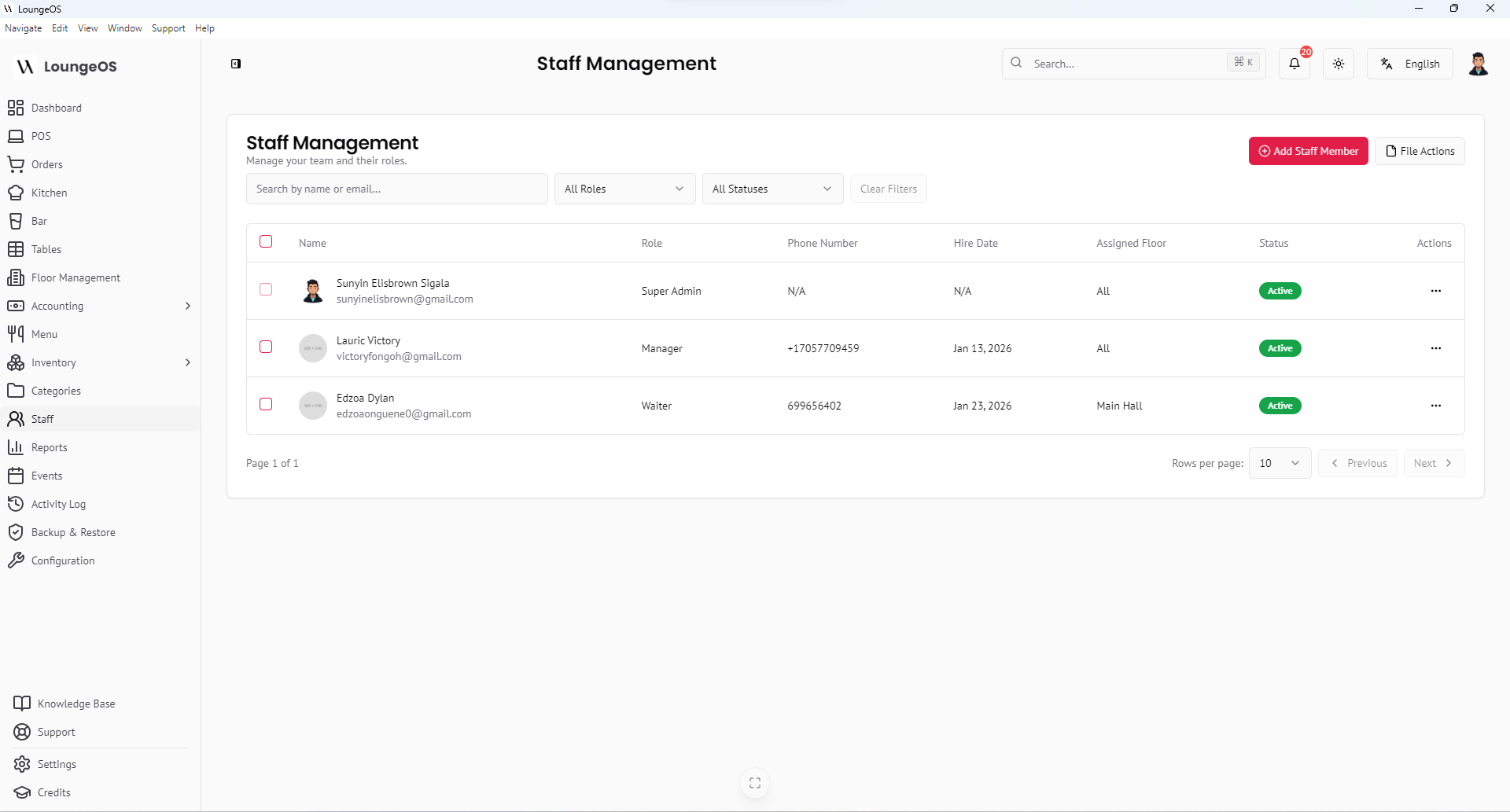Viewport: 1510px width, 812px height.
Task: Open the All Roles filter dropdown
Action: [x=624, y=189]
